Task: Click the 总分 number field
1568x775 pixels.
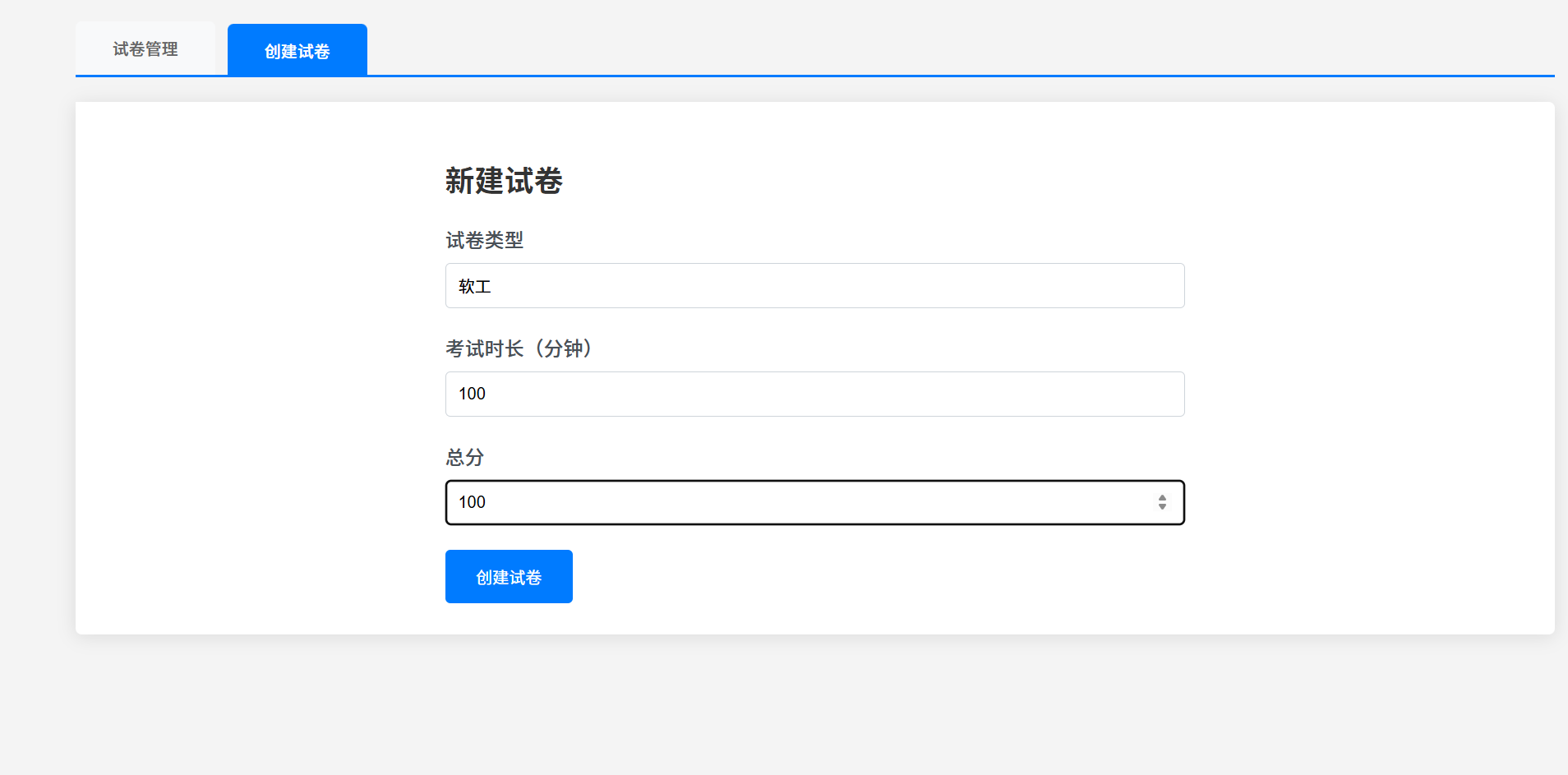Action: (x=814, y=502)
